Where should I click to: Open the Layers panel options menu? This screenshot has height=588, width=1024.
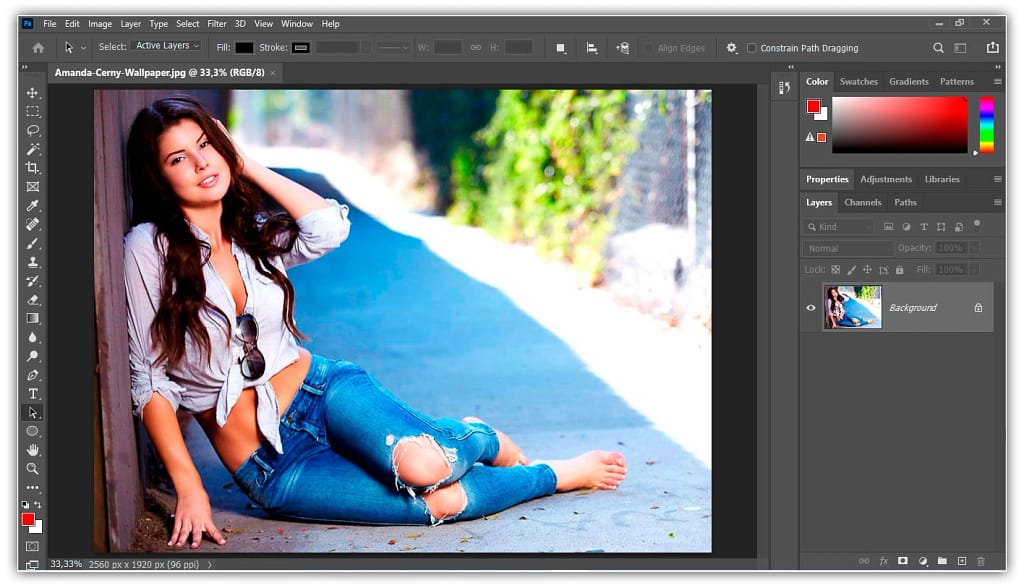click(997, 203)
